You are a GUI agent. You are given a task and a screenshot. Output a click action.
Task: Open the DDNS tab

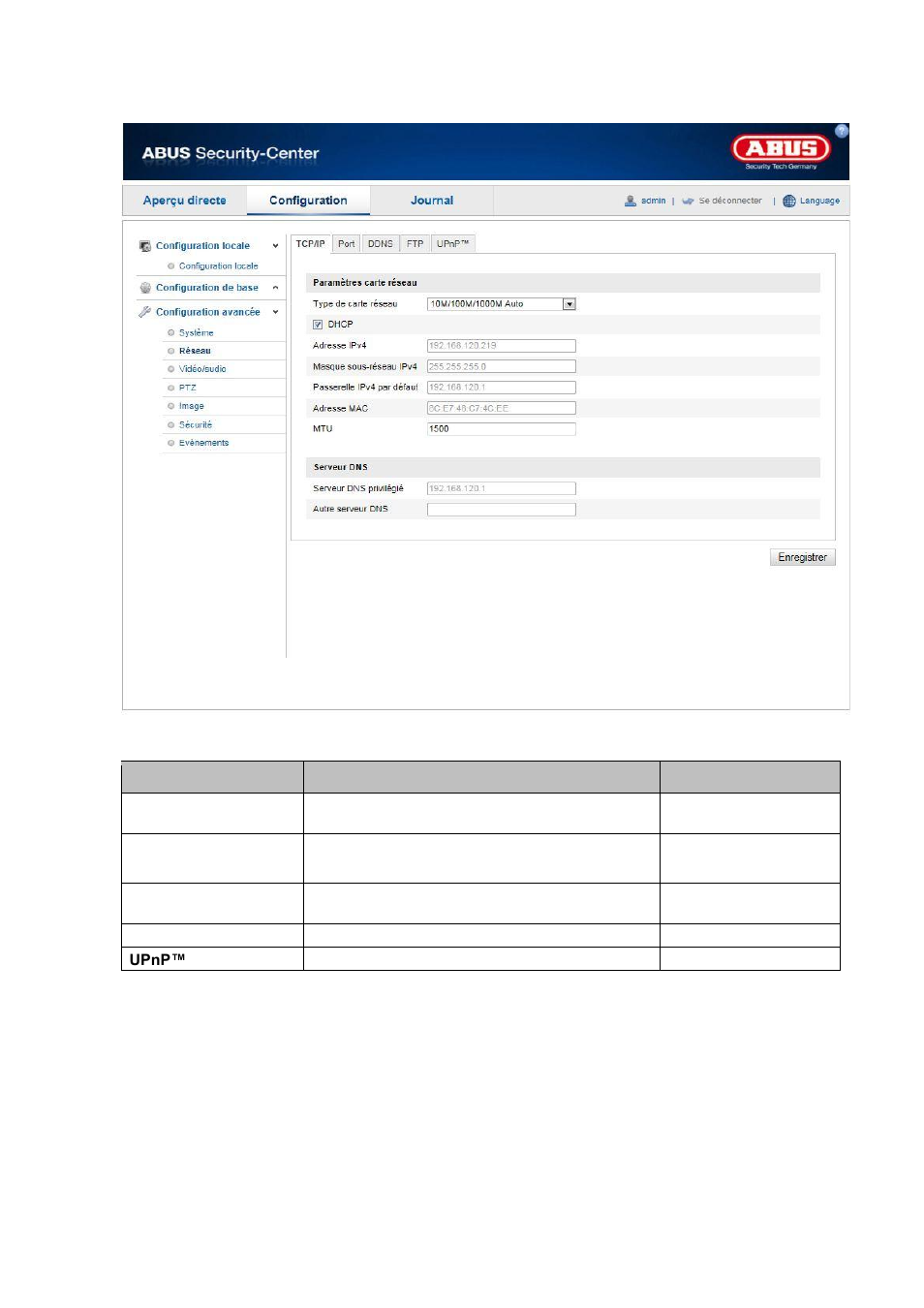pyautogui.click(x=381, y=244)
